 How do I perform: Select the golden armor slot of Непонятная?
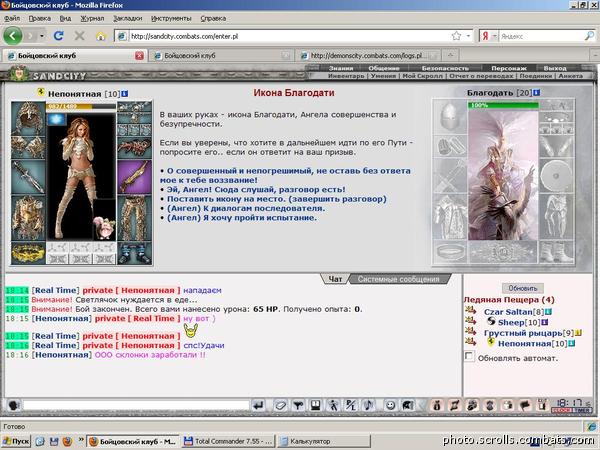(28, 218)
